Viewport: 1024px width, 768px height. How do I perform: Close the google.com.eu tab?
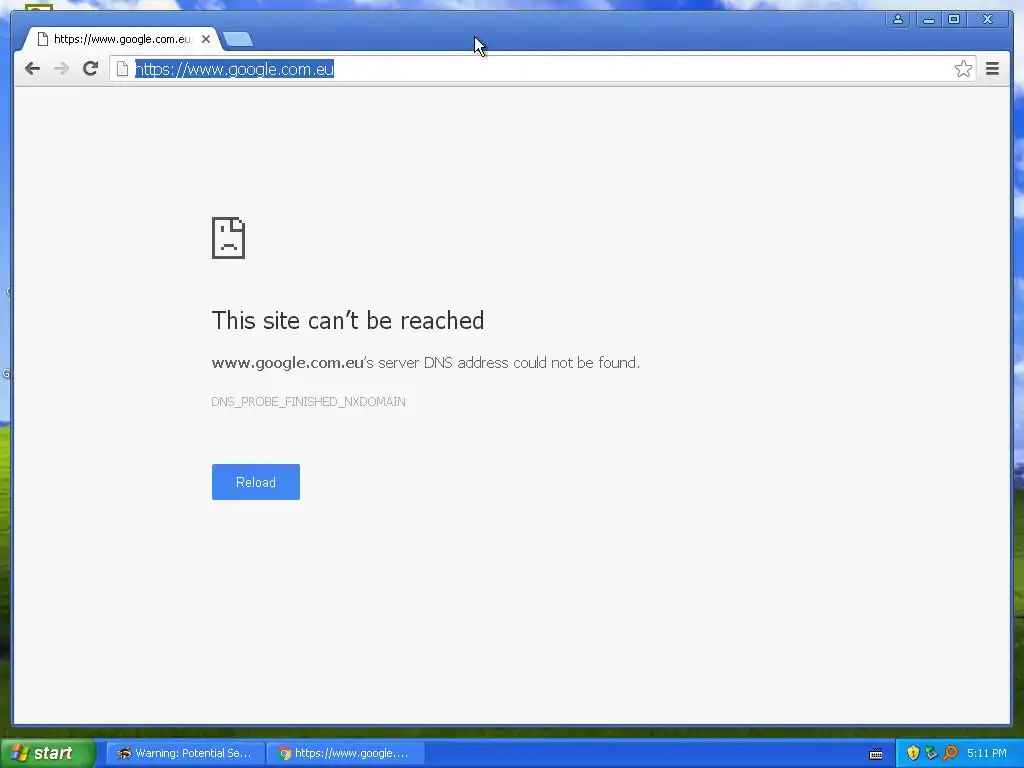click(206, 39)
